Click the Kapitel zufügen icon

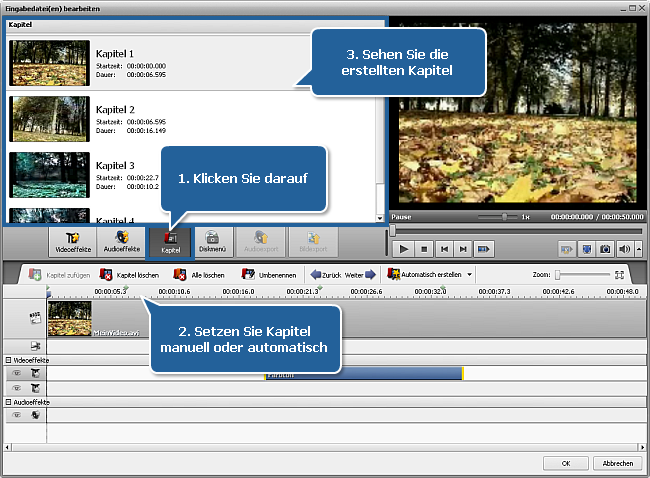coord(35,274)
